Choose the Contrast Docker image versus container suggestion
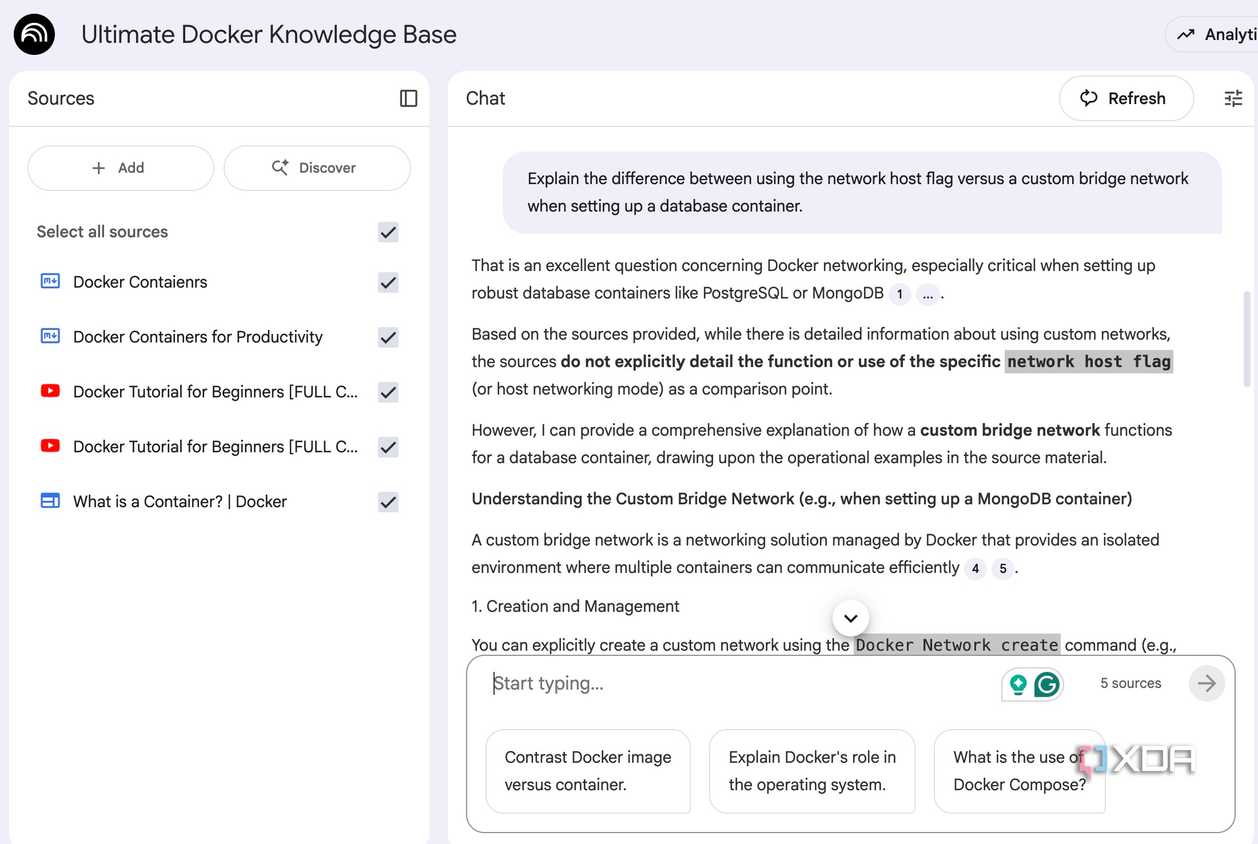 [x=588, y=771]
